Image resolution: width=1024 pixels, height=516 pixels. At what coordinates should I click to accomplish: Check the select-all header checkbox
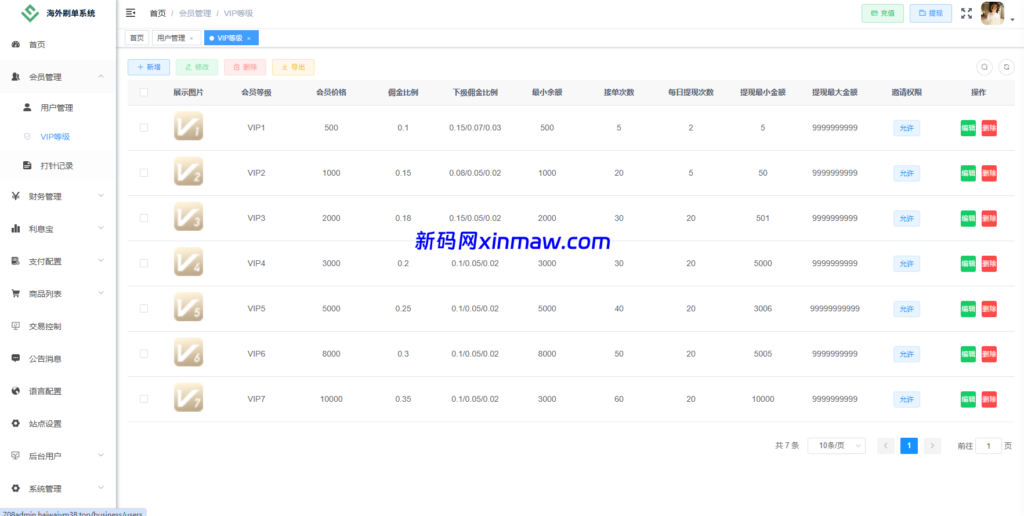144,92
